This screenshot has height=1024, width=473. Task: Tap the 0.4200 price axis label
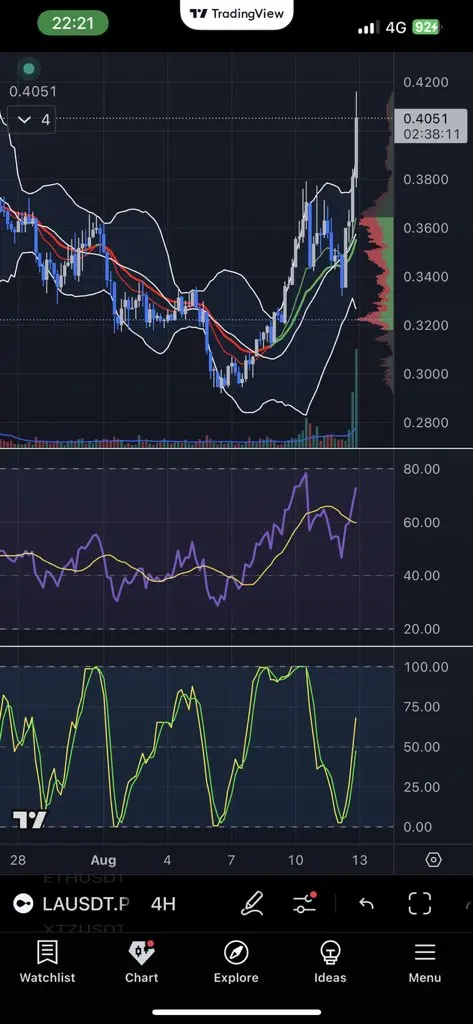click(x=426, y=82)
